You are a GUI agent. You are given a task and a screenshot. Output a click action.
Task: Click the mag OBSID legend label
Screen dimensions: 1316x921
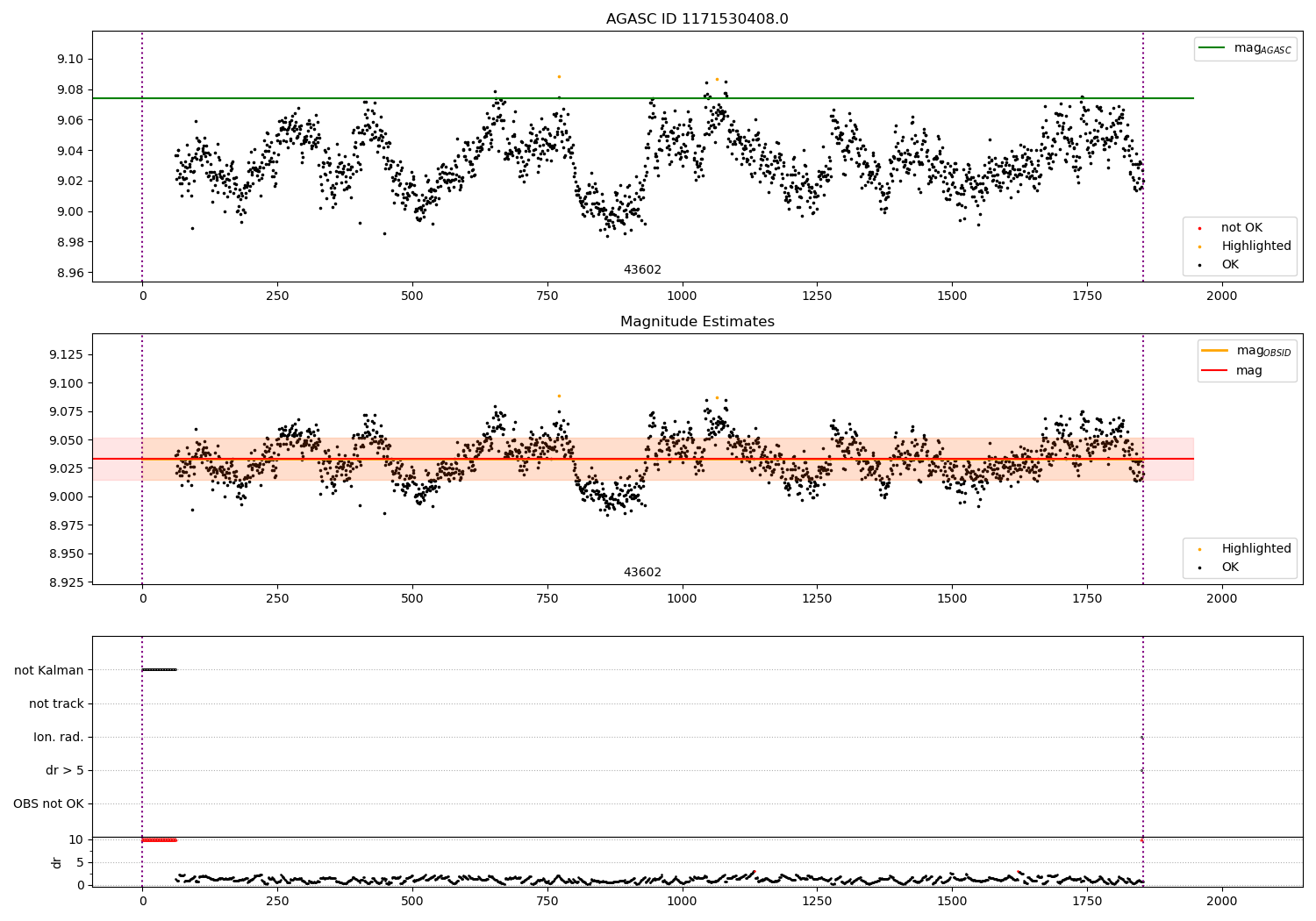click(1263, 351)
